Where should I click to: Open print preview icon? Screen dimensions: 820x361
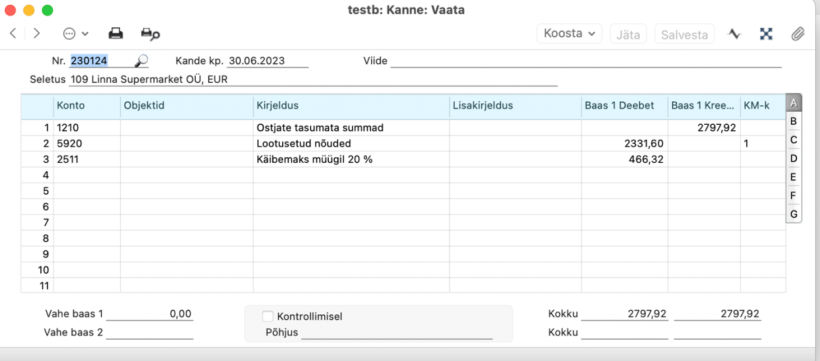pyautogui.click(x=150, y=34)
